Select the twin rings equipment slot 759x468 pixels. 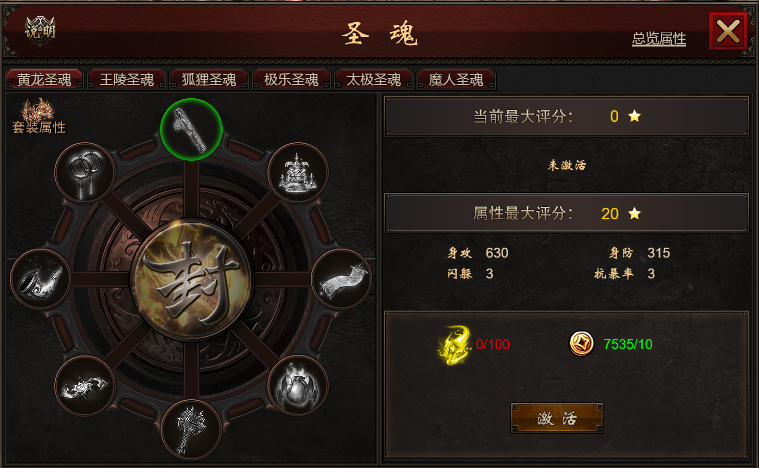point(85,173)
